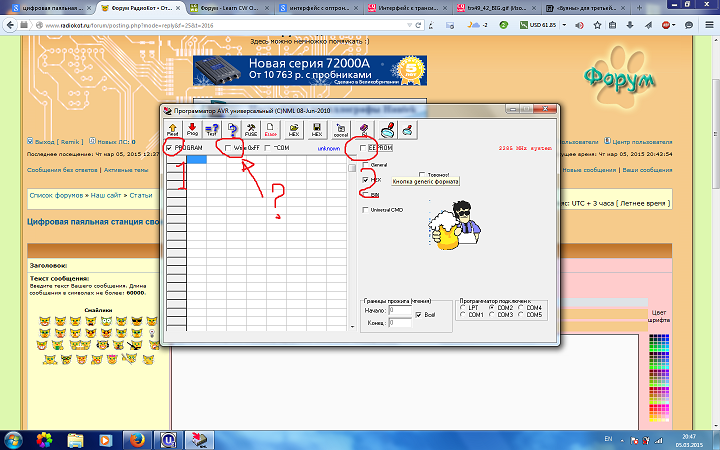Uncheck the PROGRAM checkbox
The height and width of the screenshot is (450, 720).
coord(168,148)
